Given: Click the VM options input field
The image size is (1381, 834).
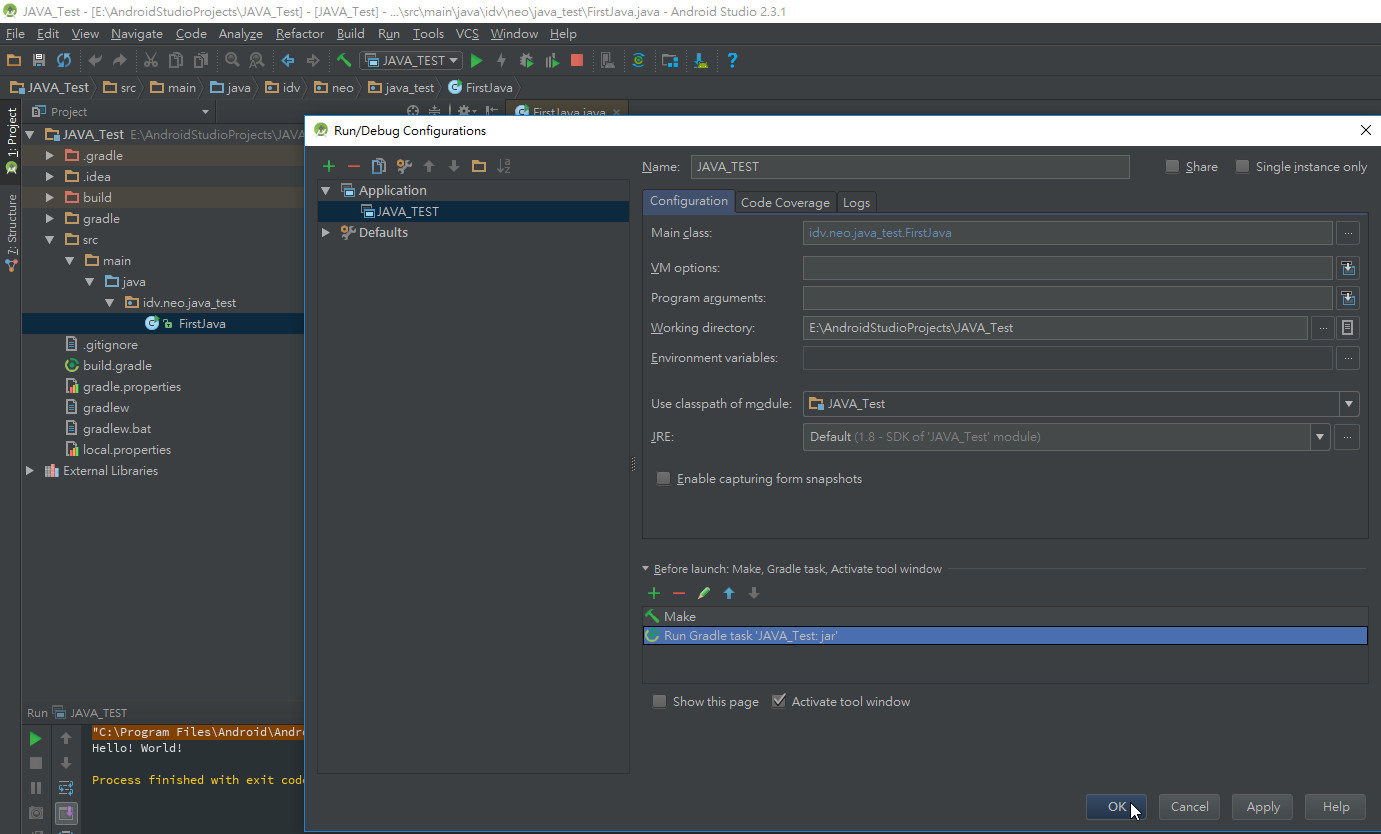Looking at the screenshot, I should tap(1067, 268).
